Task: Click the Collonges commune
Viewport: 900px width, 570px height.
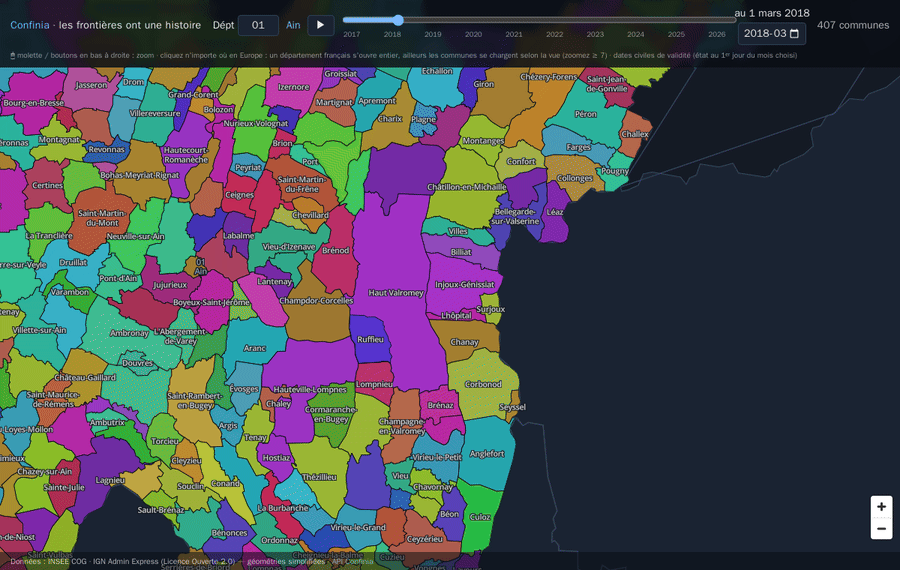Action: (575, 179)
